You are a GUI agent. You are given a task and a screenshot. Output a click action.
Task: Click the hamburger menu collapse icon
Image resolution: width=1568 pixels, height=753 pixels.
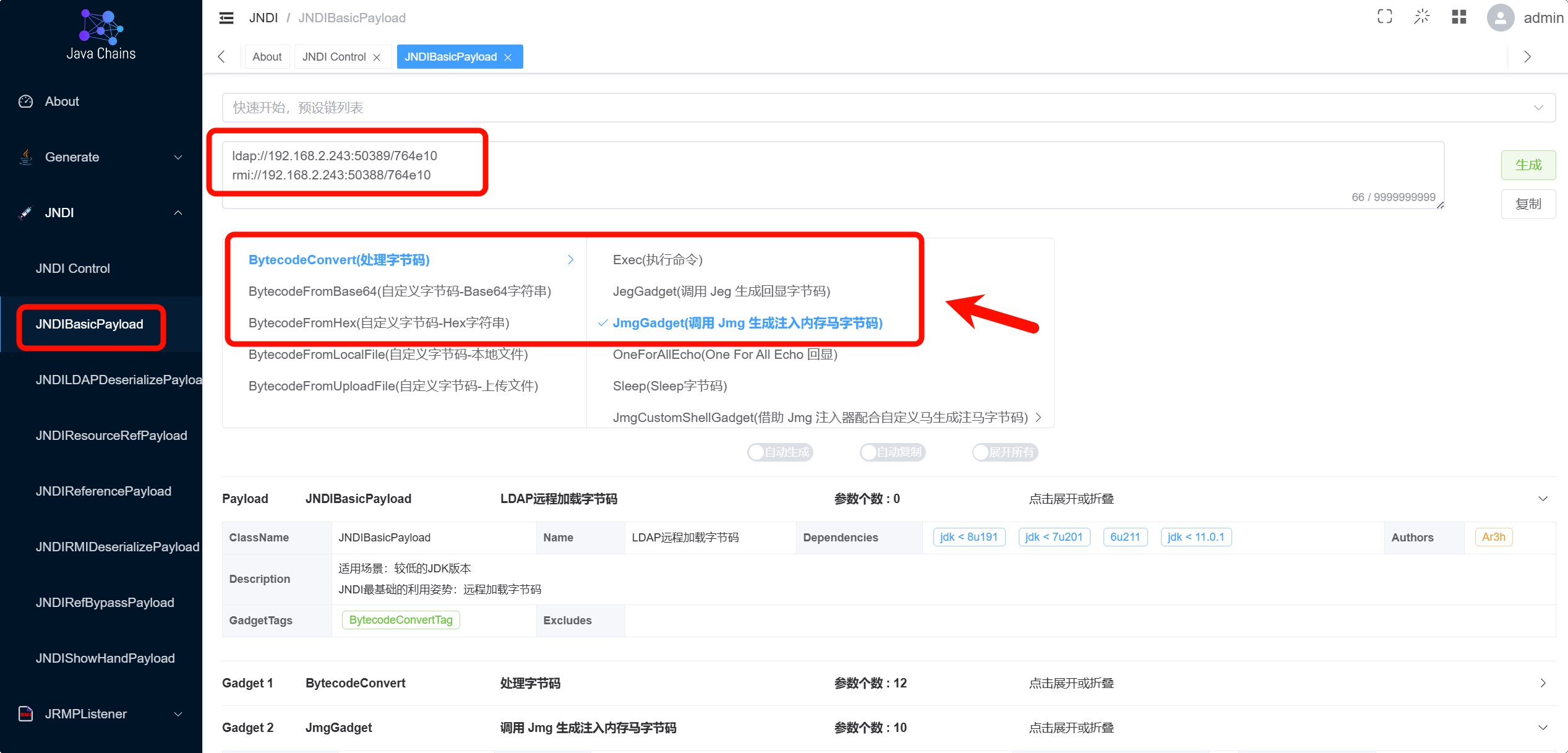point(226,18)
